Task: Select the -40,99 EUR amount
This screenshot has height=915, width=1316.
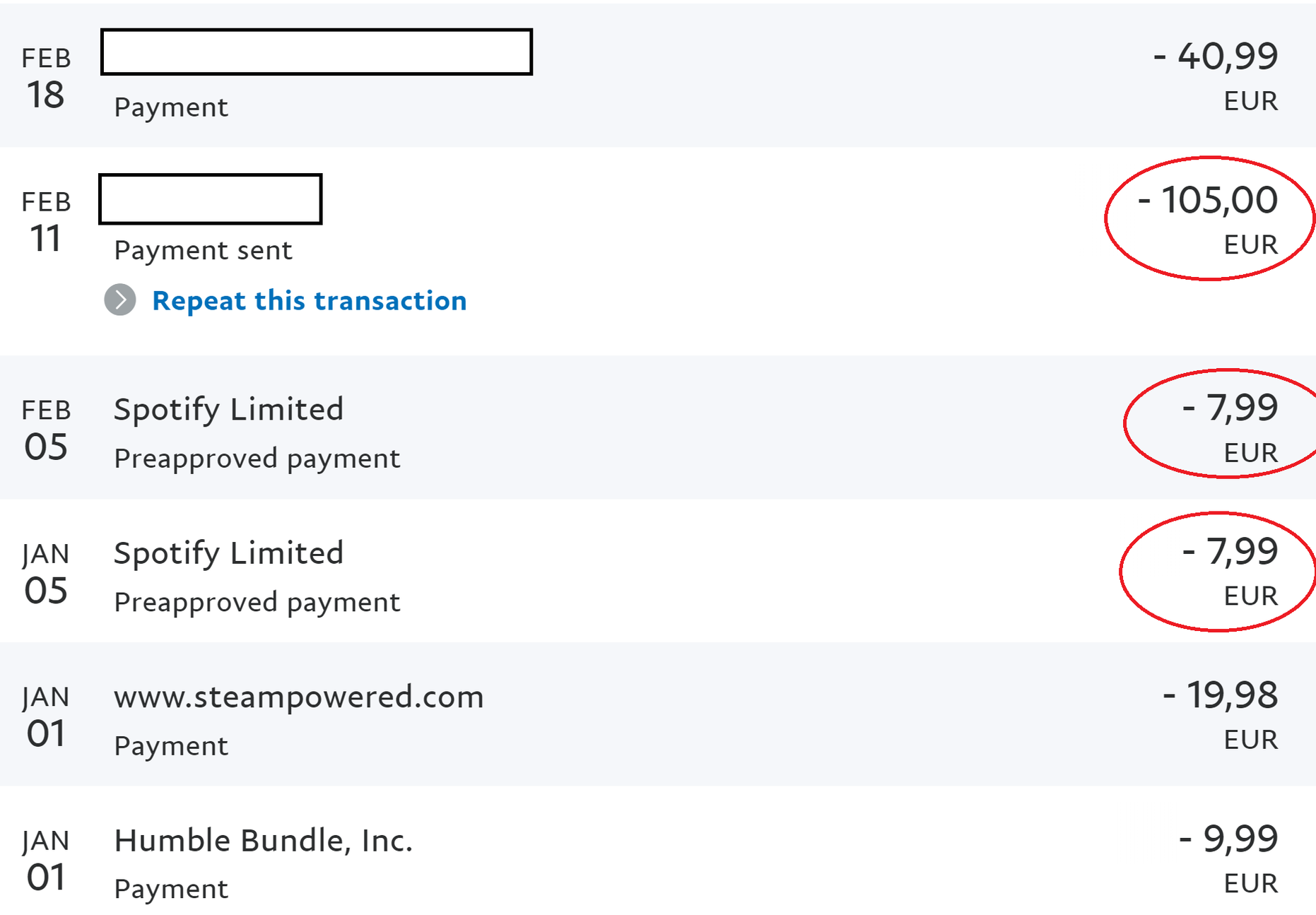Action: click(x=1215, y=56)
